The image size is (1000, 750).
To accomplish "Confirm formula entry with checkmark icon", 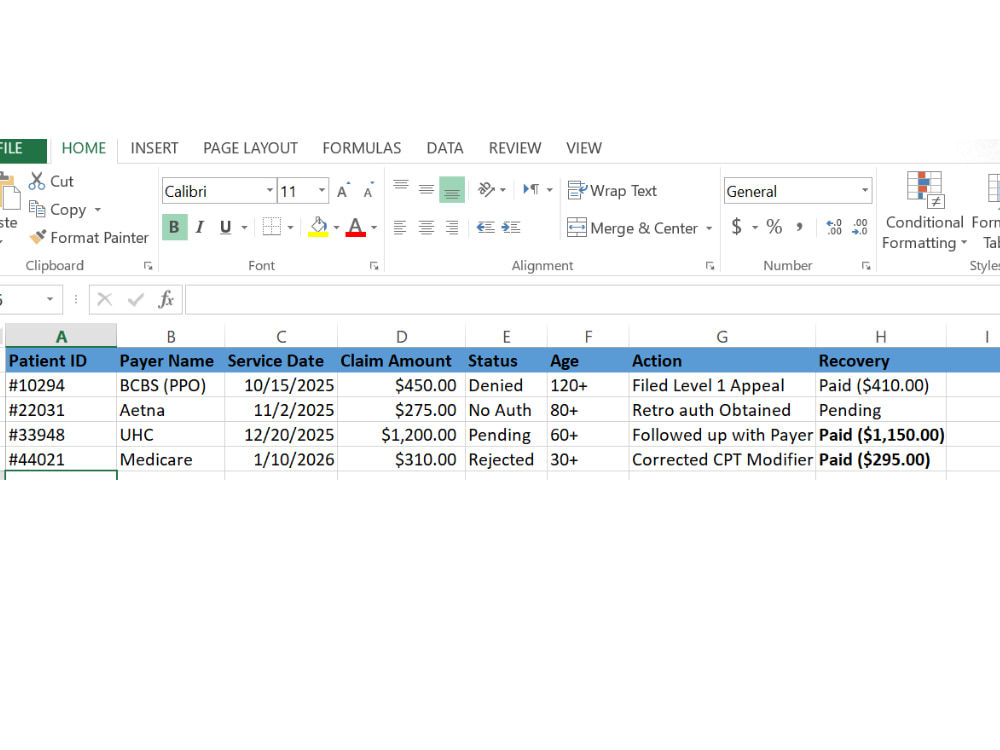I will click(x=135, y=299).
